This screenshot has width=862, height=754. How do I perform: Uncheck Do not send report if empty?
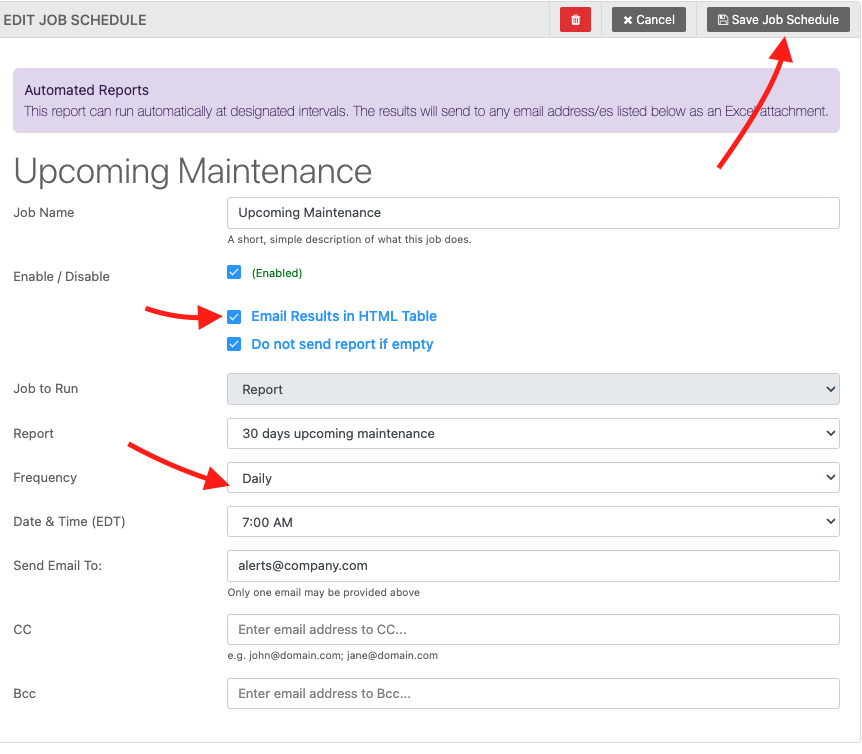coord(233,344)
